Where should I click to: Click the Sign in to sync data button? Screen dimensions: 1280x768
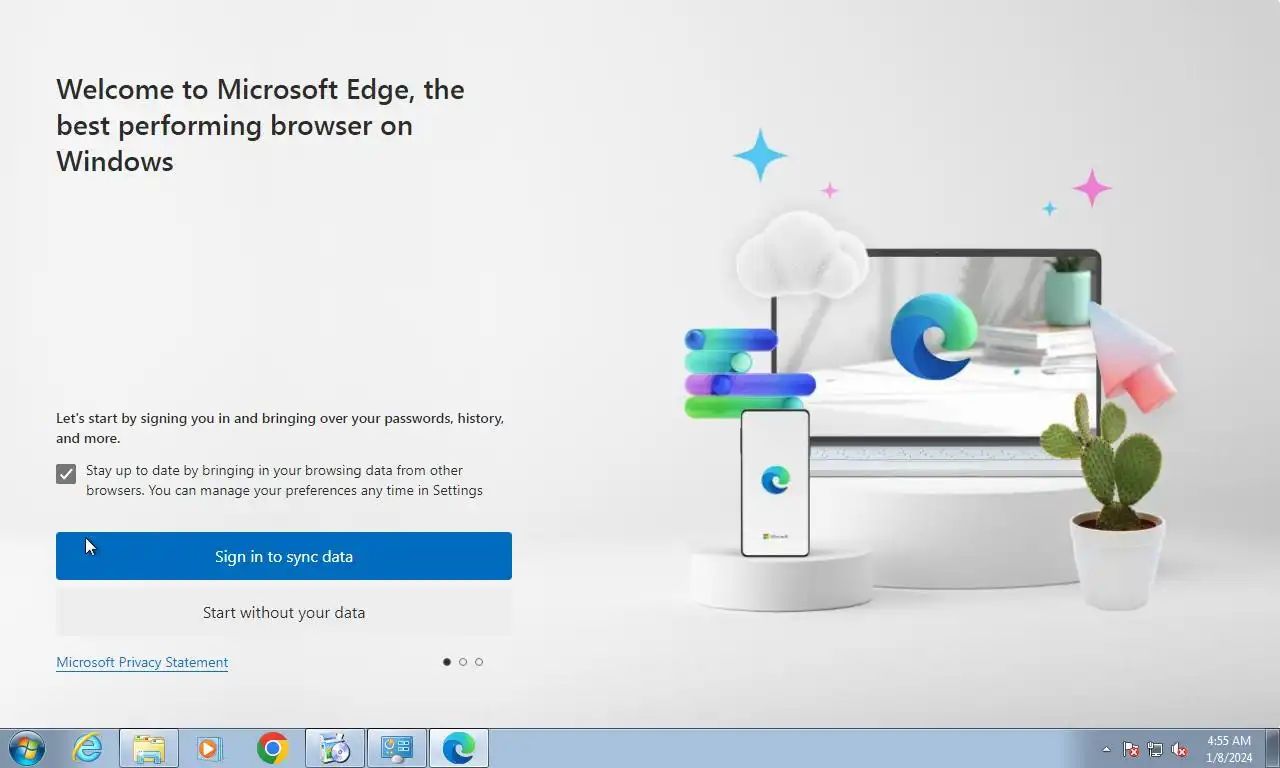click(x=284, y=556)
